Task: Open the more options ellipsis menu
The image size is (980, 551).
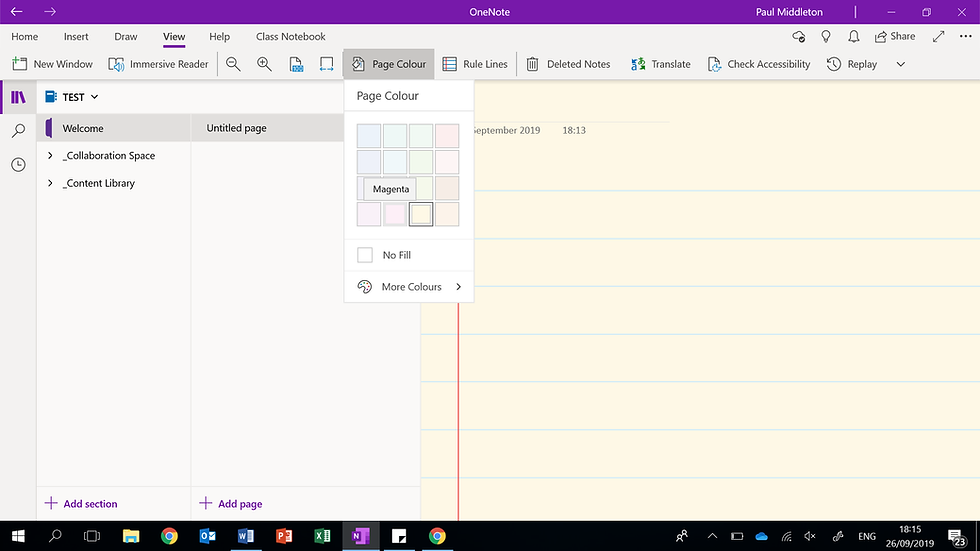Action: (x=966, y=36)
